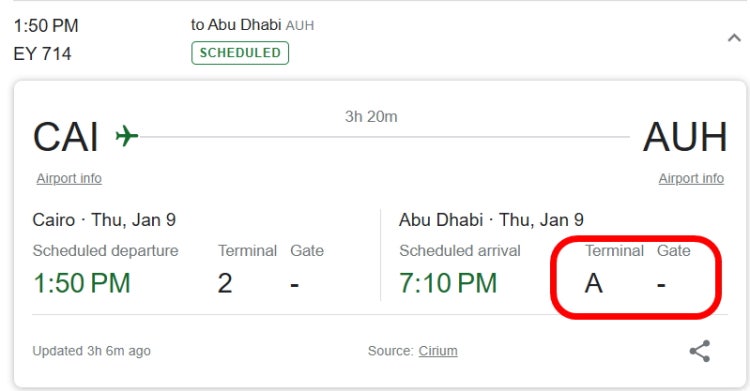Click the 1:50 PM departure header time
This screenshot has width=750, height=391.
click(46, 26)
